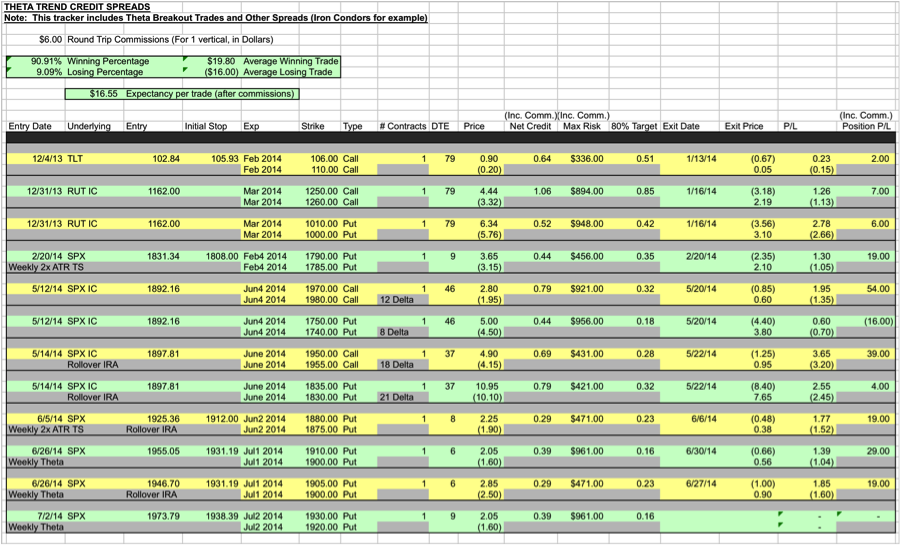Screen dimensions: 901x545
Task: Select the 1955.05 SPX entry cell
Action: pos(163,451)
